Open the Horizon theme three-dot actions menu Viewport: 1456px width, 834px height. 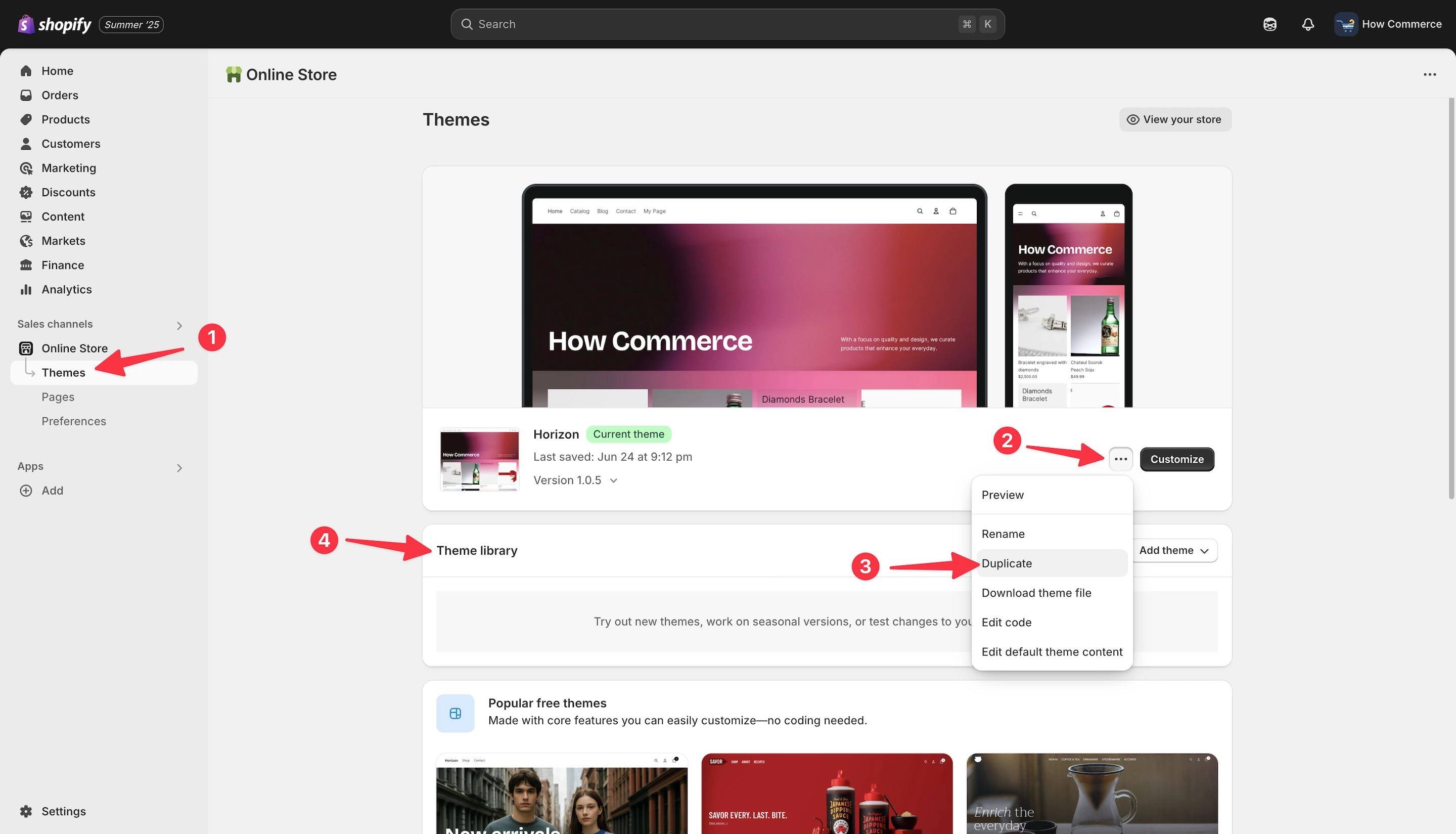pos(1120,459)
